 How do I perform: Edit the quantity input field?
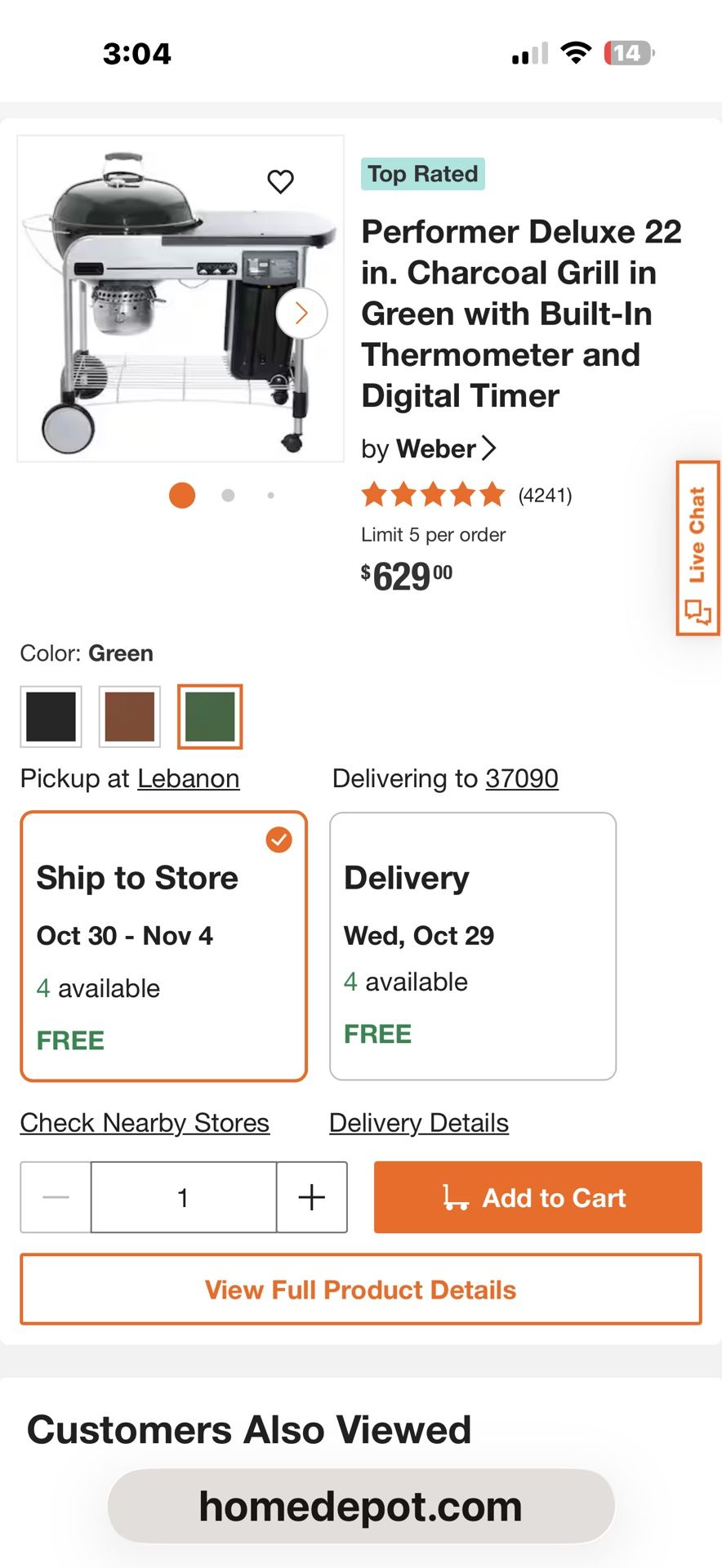point(182,1197)
